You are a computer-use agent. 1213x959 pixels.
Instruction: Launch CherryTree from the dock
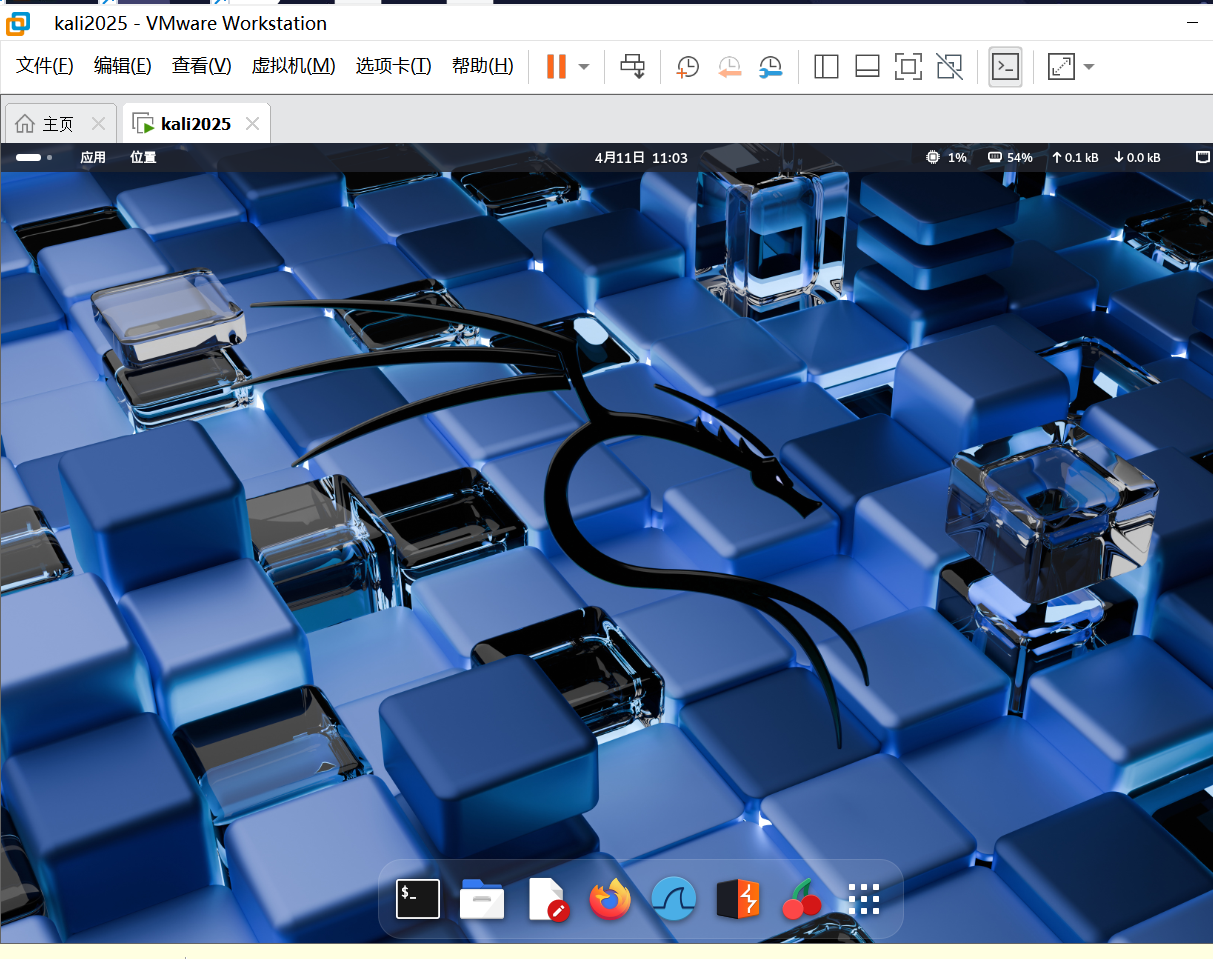click(x=801, y=899)
